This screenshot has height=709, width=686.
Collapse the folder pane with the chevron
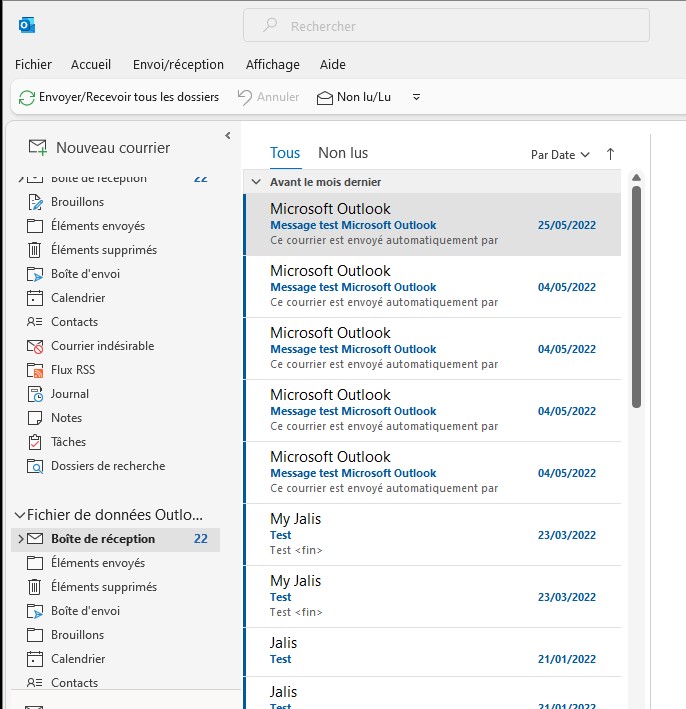[x=227, y=135]
